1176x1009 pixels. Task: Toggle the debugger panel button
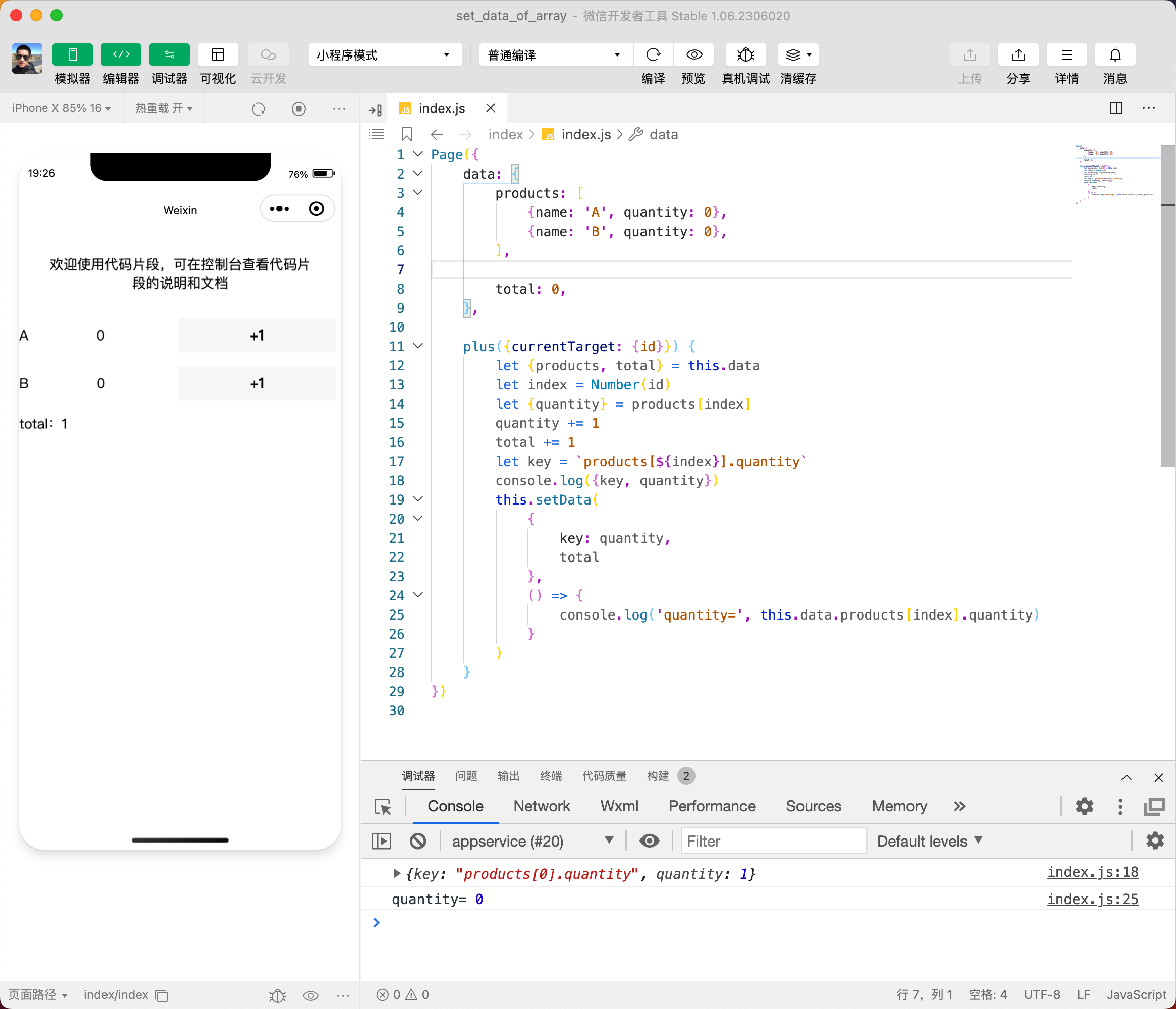click(169, 54)
